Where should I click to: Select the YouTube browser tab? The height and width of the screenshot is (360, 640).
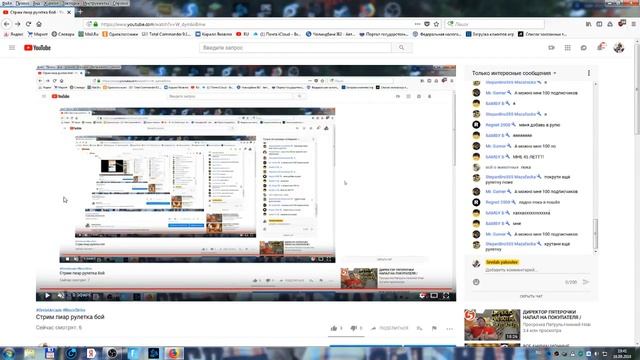pos(37,12)
